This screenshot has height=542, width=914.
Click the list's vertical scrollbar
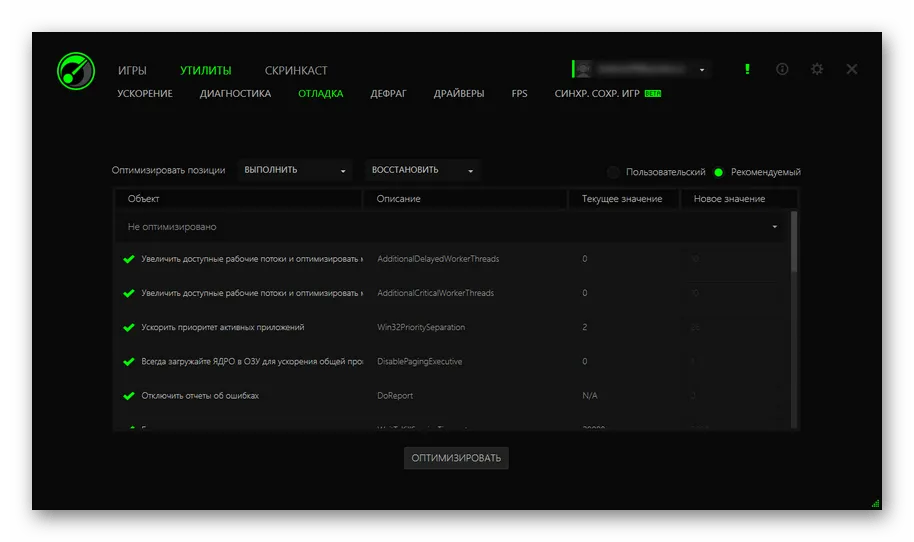tap(794, 241)
